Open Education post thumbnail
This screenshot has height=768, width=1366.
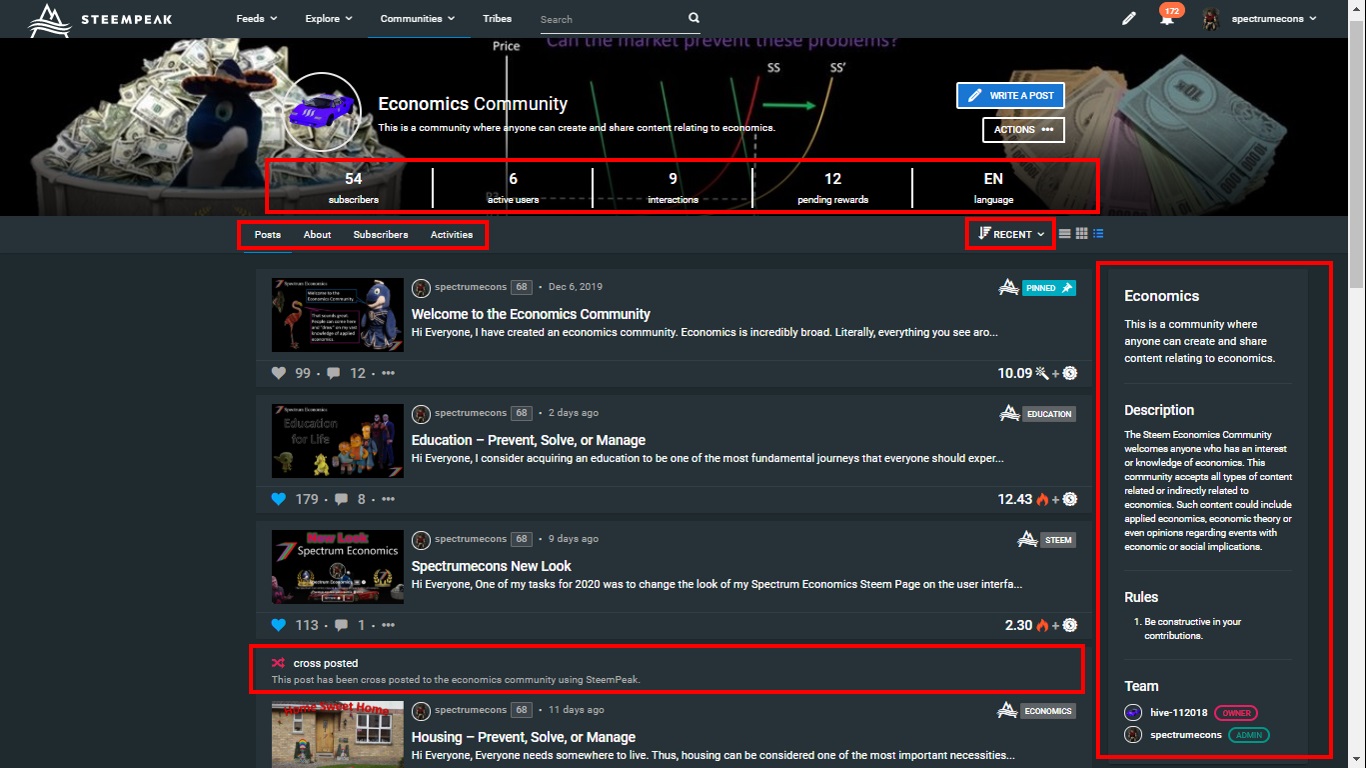click(338, 440)
